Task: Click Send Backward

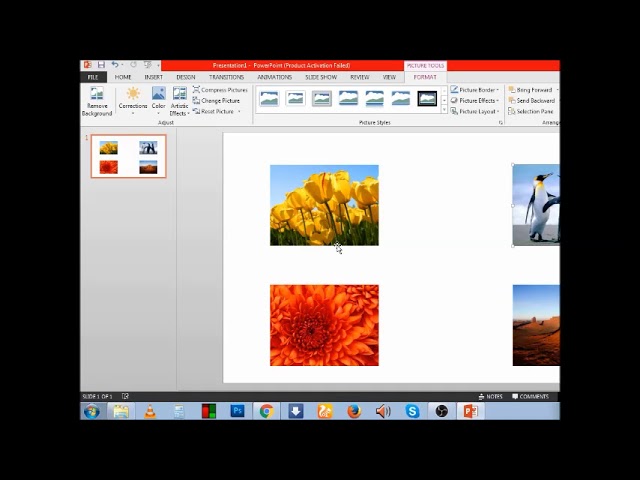Action: (531, 100)
